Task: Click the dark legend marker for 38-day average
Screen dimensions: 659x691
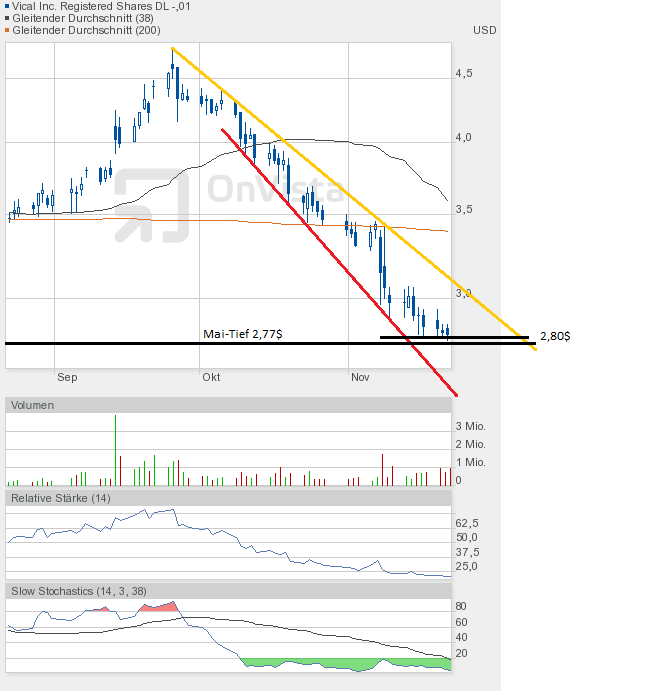Action: tap(7, 18)
